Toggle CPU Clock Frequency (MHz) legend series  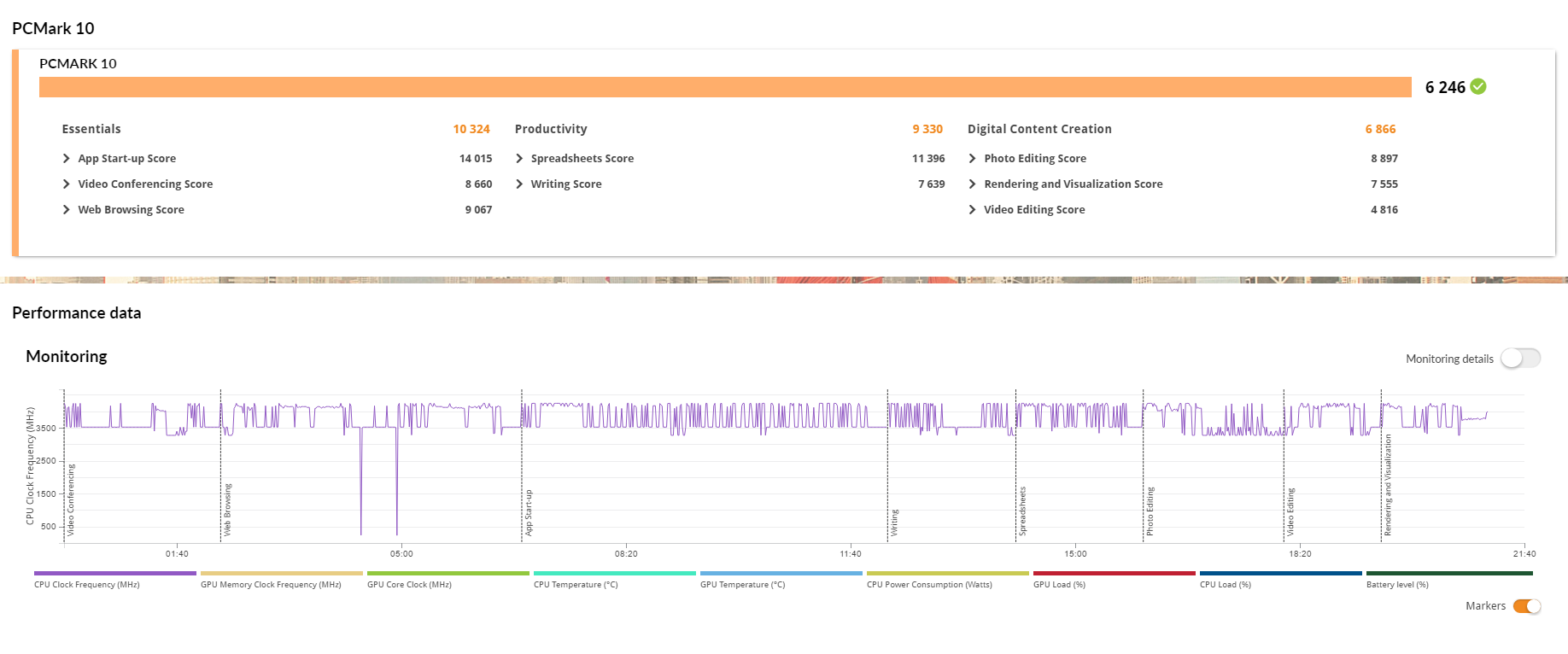(114, 580)
